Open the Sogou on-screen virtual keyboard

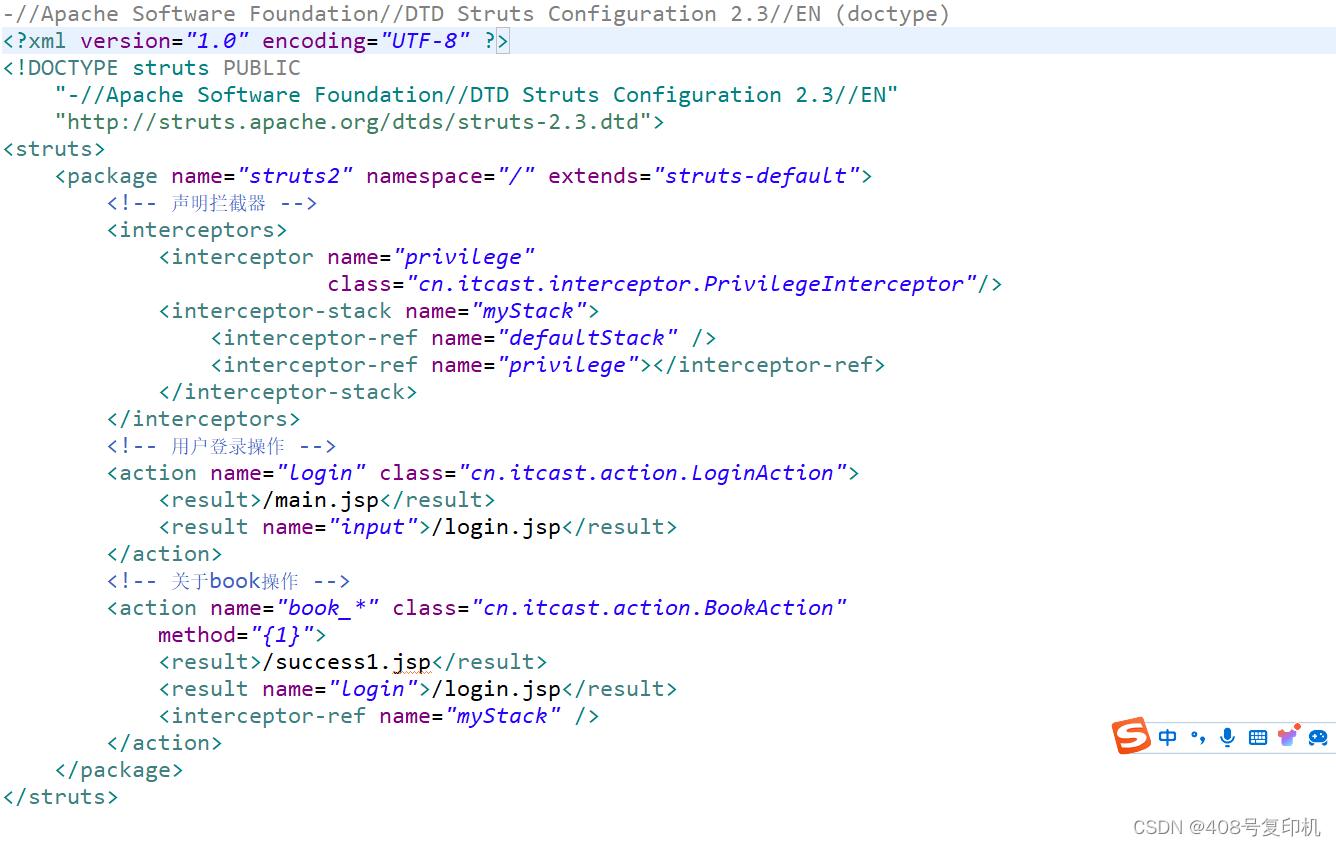1258,737
